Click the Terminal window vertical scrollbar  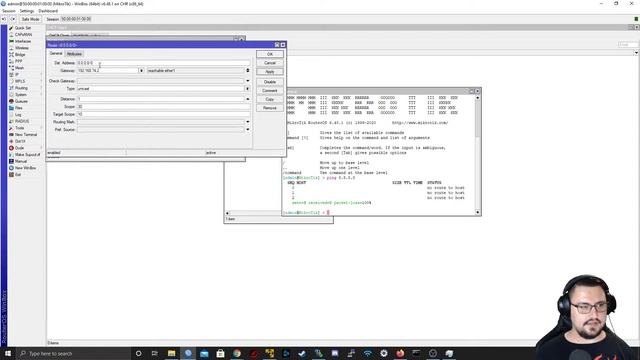coord(478,155)
